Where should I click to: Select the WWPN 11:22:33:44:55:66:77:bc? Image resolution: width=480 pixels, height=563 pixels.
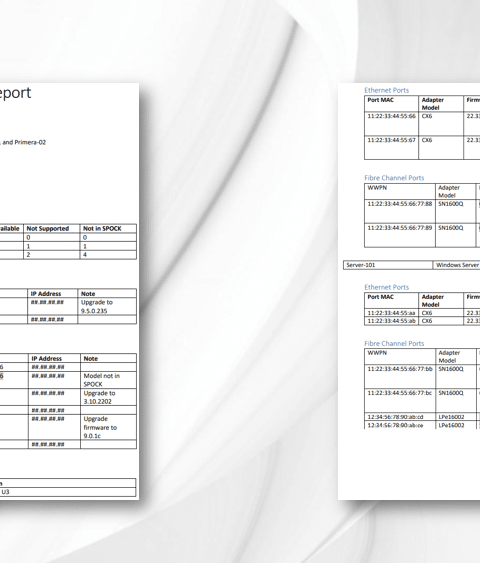(x=400, y=393)
